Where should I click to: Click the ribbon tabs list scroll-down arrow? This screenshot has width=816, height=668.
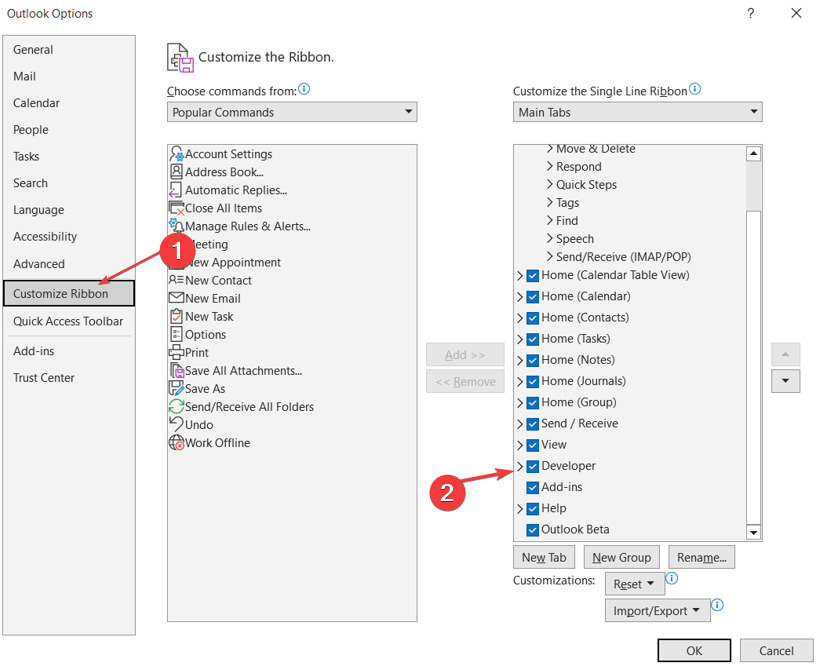click(754, 532)
